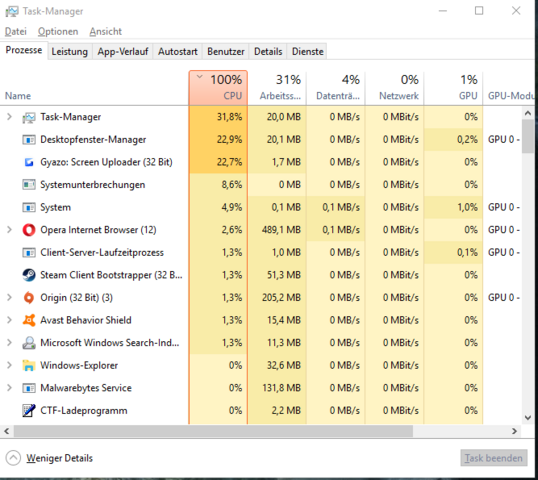Click the Systemunterbrechungen process icon
The width and height of the screenshot is (538, 480).
29,185
